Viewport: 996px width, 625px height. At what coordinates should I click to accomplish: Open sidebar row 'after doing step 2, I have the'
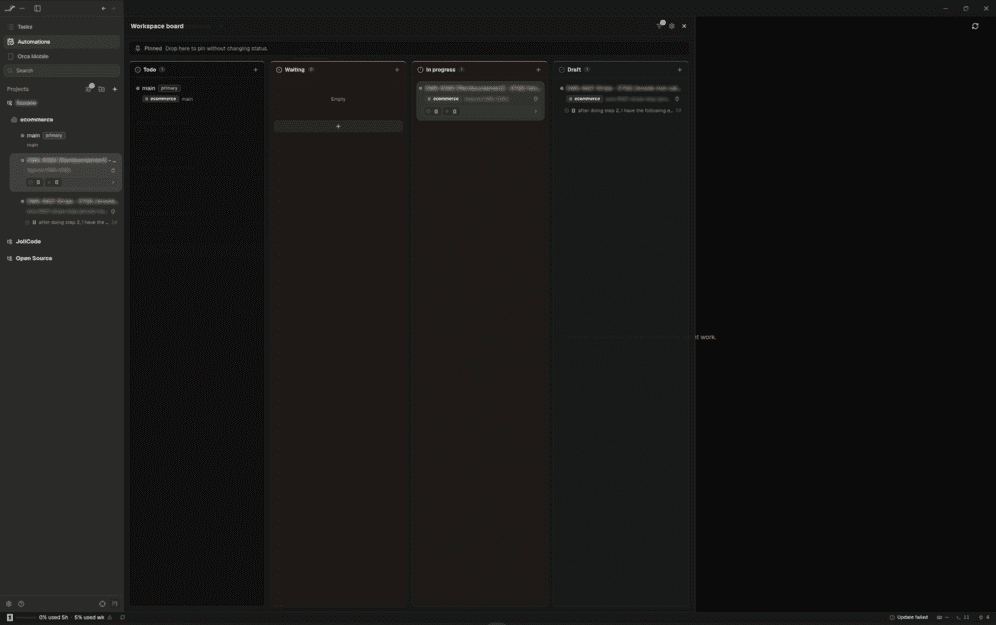click(x=71, y=222)
